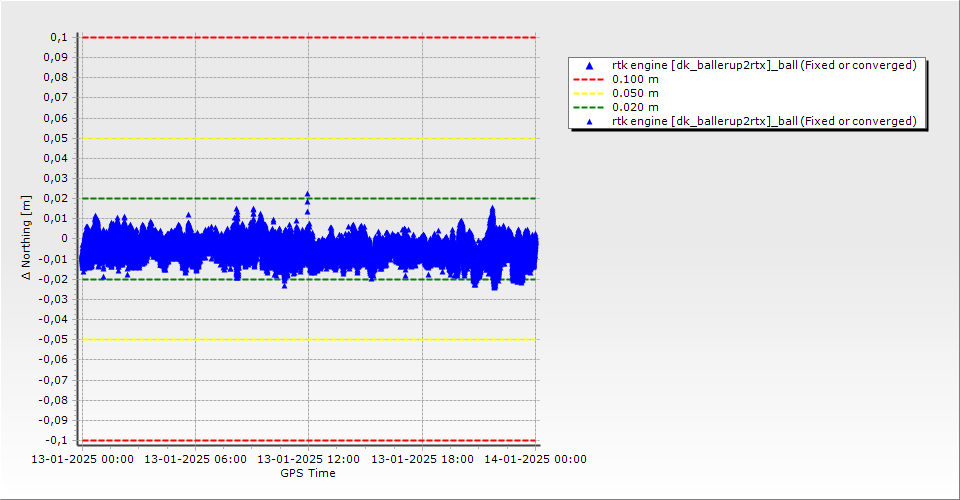The height and width of the screenshot is (500, 960).
Task: Click the 13-01-2025 06:00 time label
Action: [x=195, y=459]
